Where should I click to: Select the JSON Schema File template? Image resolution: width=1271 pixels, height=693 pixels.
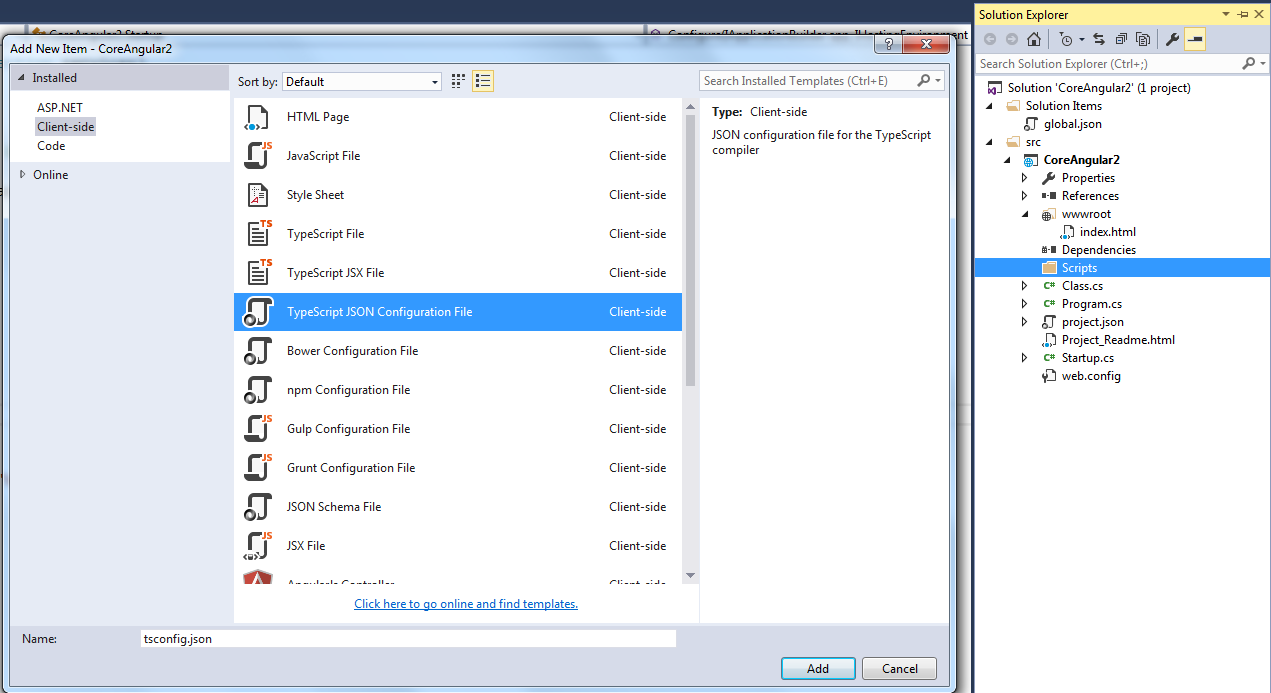(332, 506)
